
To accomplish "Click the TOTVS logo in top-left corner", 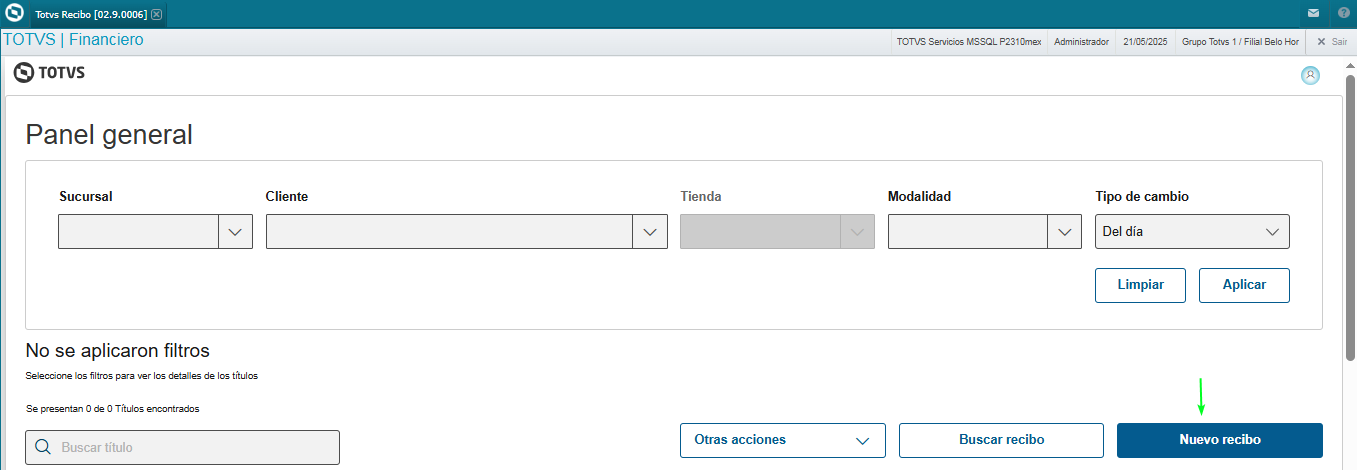I will (x=14, y=14).
